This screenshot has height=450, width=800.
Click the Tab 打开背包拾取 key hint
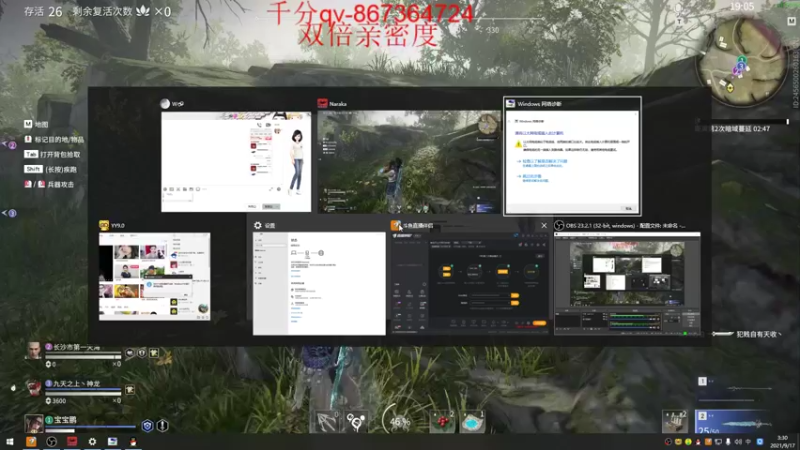point(52,154)
